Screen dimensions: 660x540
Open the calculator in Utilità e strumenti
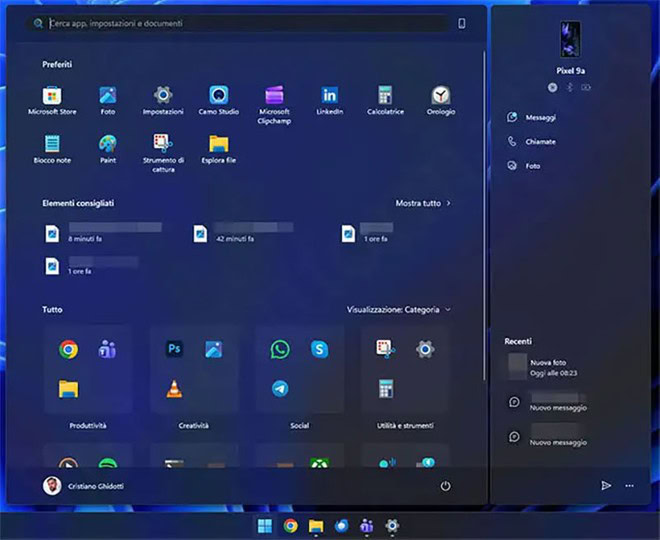(x=386, y=388)
